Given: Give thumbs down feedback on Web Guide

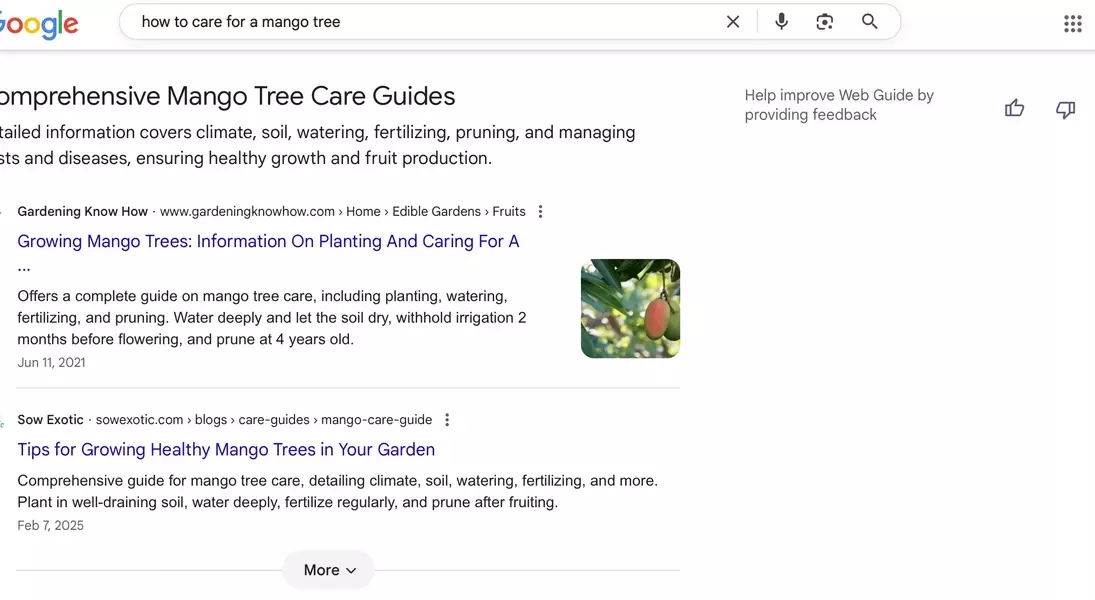Looking at the screenshot, I should [x=1066, y=109].
